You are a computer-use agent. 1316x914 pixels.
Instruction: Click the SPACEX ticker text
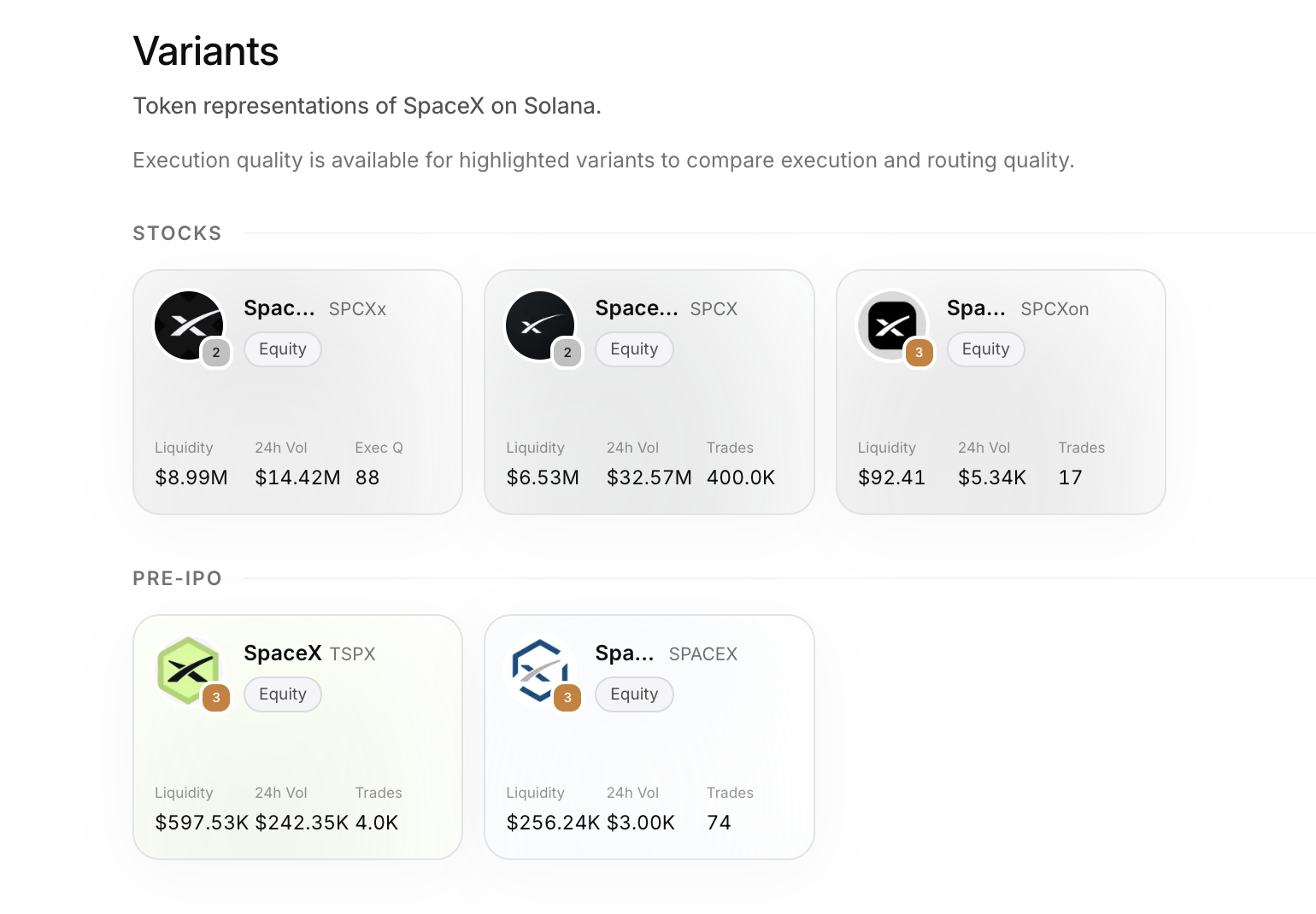[x=703, y=654]
